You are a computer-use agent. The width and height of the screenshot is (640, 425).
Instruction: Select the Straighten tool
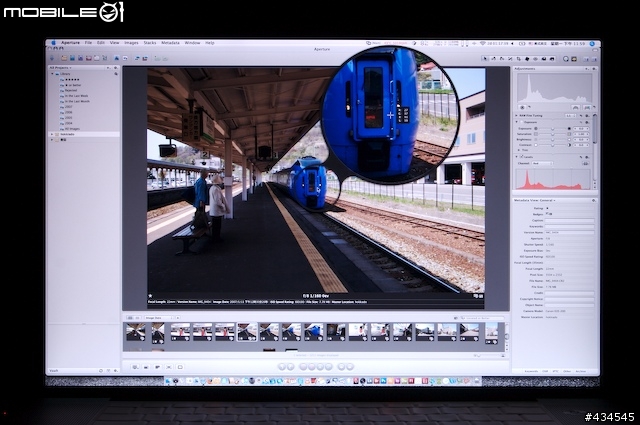[510, 59]
